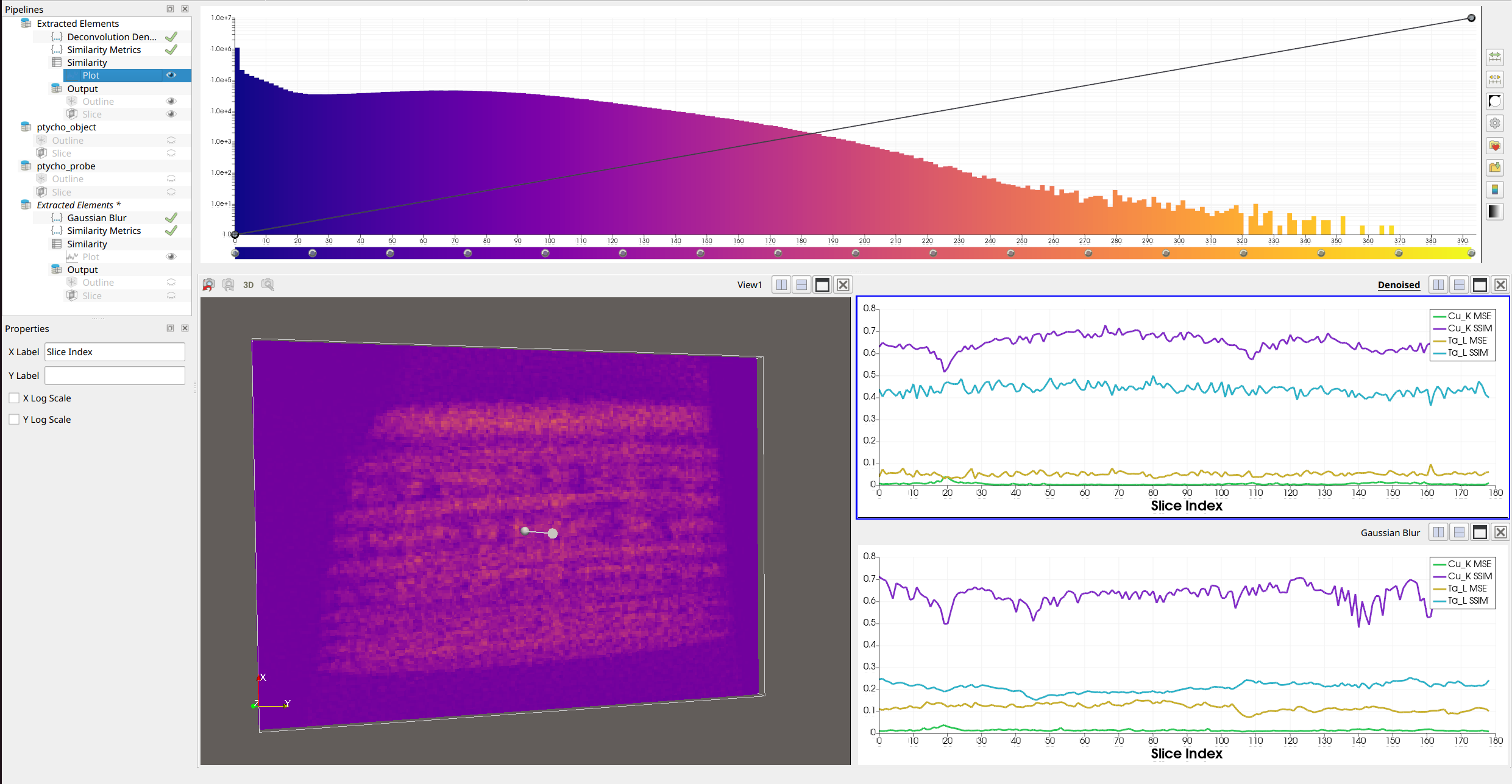The image size is (1512, 784).
Task: Select Deconvolution Denoise operator
Action: tap(112, 37)
